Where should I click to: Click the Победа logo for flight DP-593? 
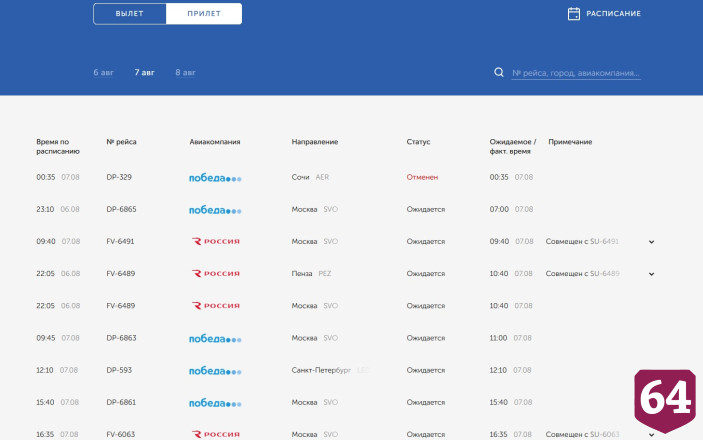(215, 370)
